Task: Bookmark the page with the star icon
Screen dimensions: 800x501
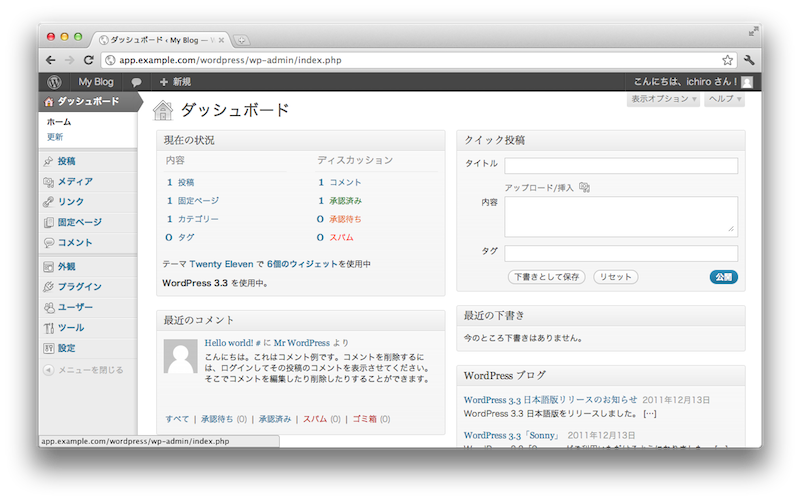Action: pos(728,60)
